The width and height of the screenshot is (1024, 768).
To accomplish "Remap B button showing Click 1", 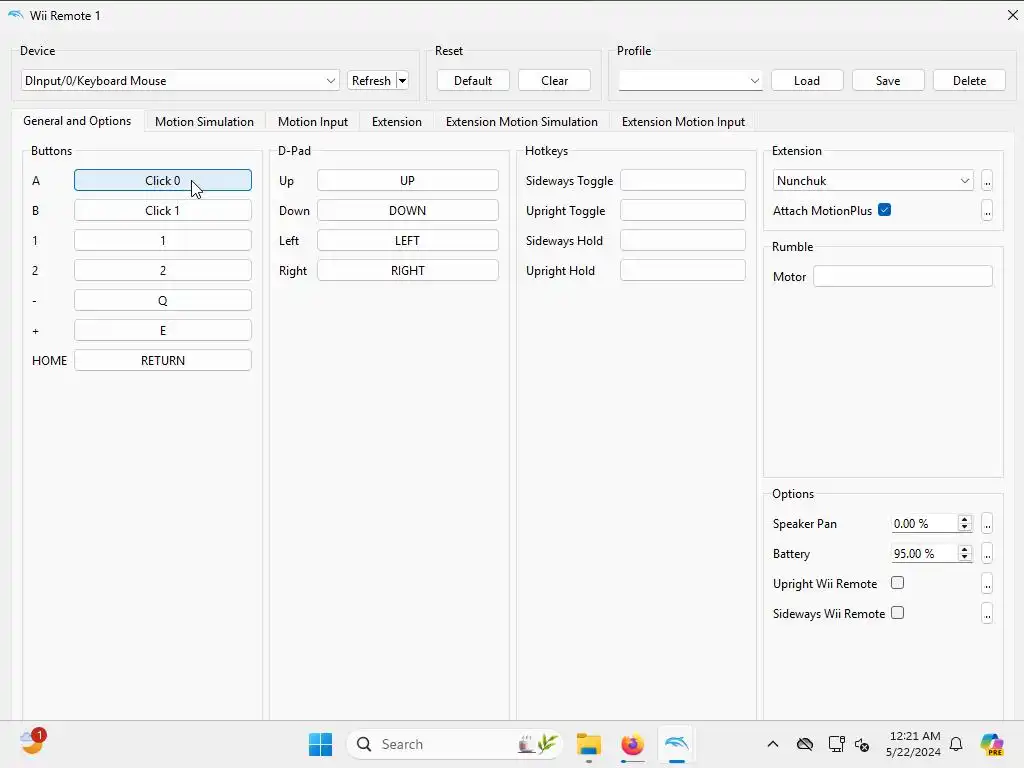I will tap(163, 210).
